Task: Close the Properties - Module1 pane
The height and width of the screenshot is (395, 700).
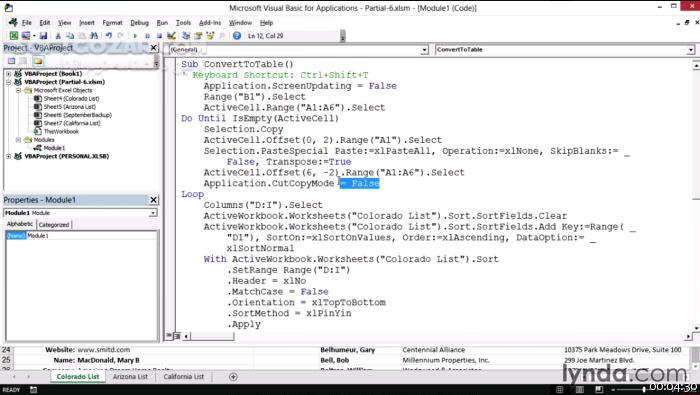Action: [x=154, y=200]
